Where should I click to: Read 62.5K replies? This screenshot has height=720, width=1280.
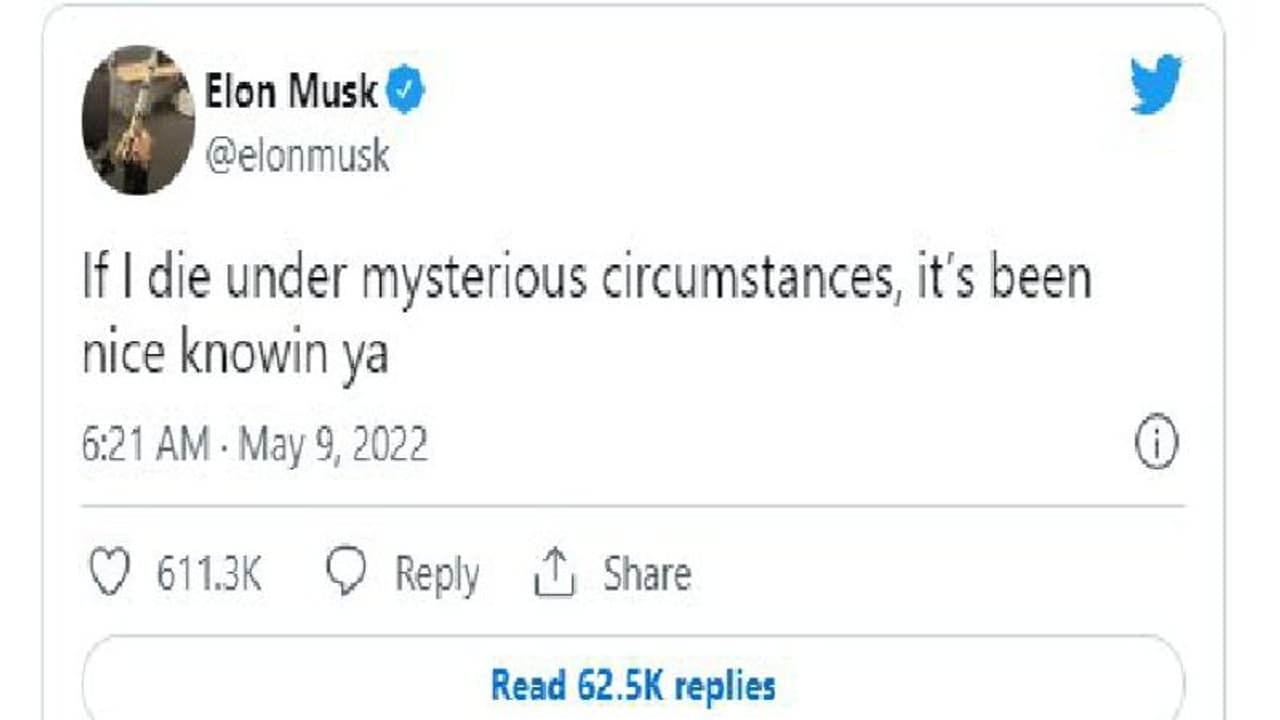[632, 686]
